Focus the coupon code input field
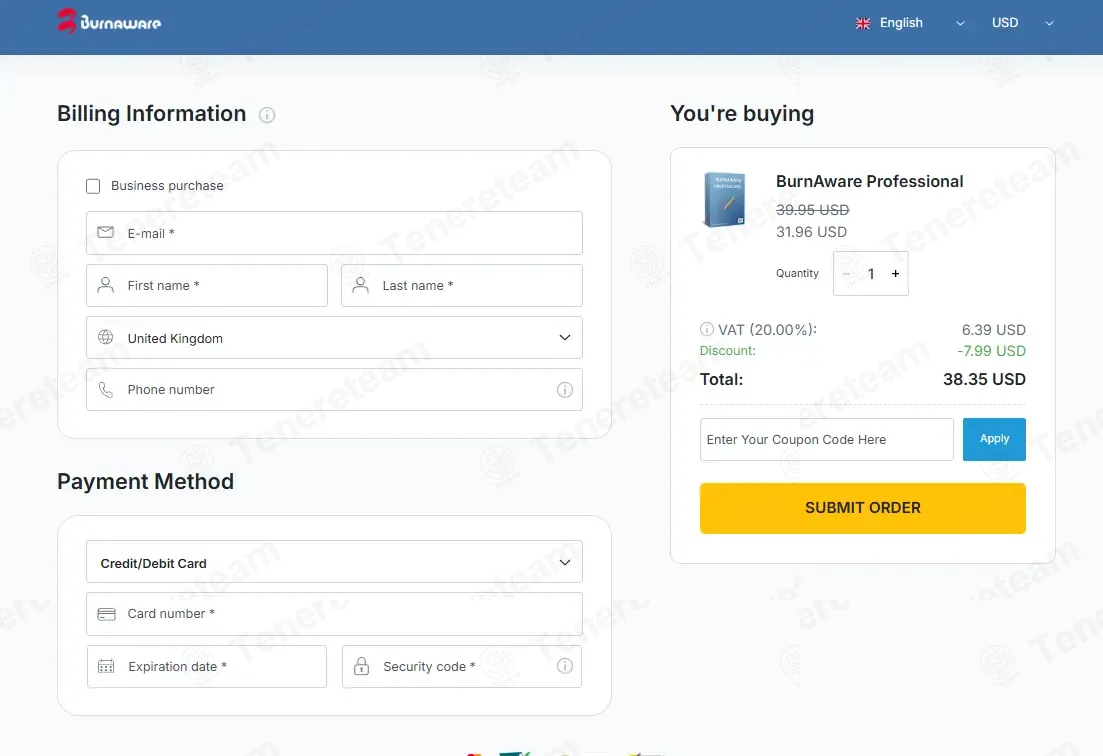The width and height of the screenshot is (1103, 756). pyautogui.click(x=827, y=440)
